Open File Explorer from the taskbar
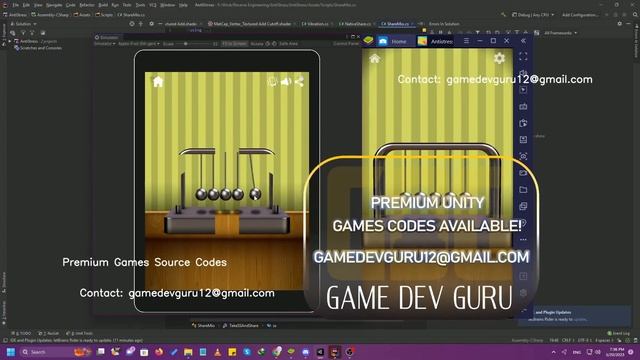640x360 pixels. point(188,352)
